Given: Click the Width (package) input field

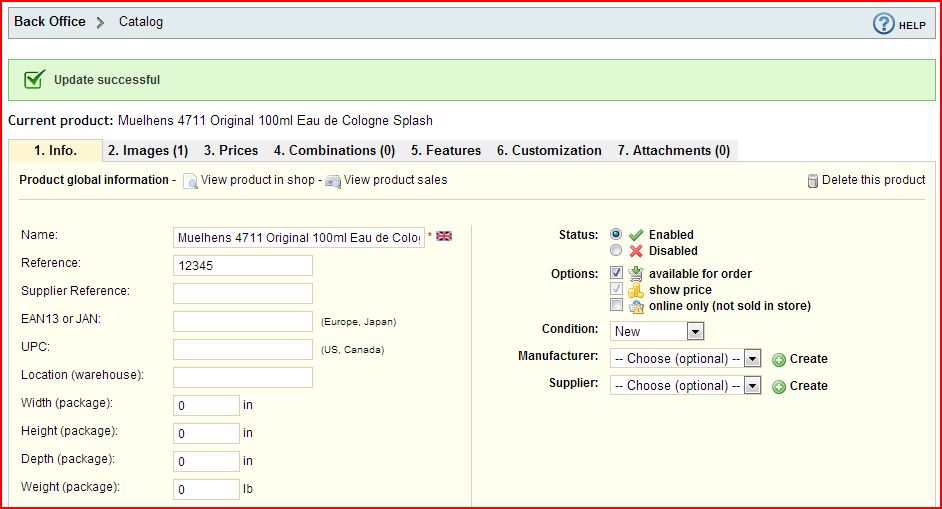Looking at the screenshot, I should [206, 406].
